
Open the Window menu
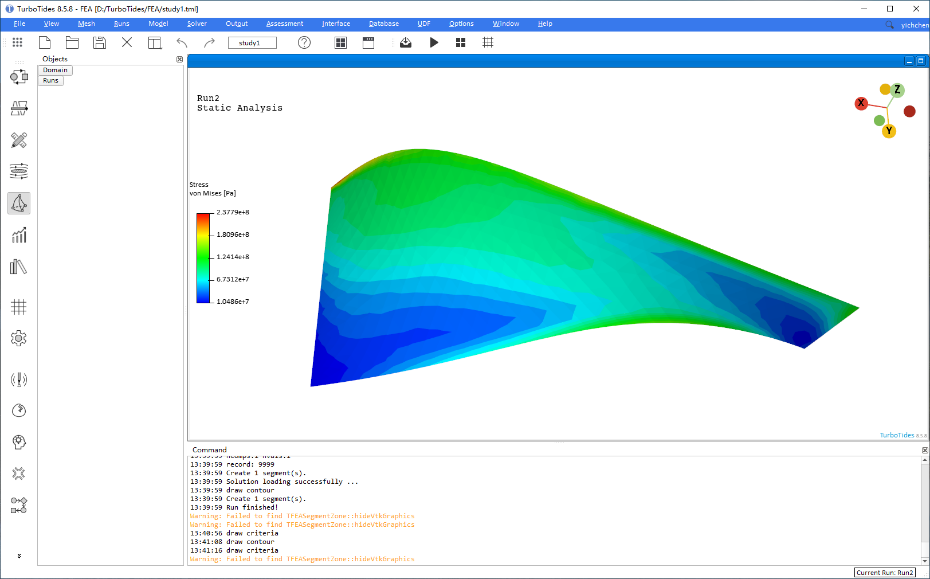(x=505, y=24)
